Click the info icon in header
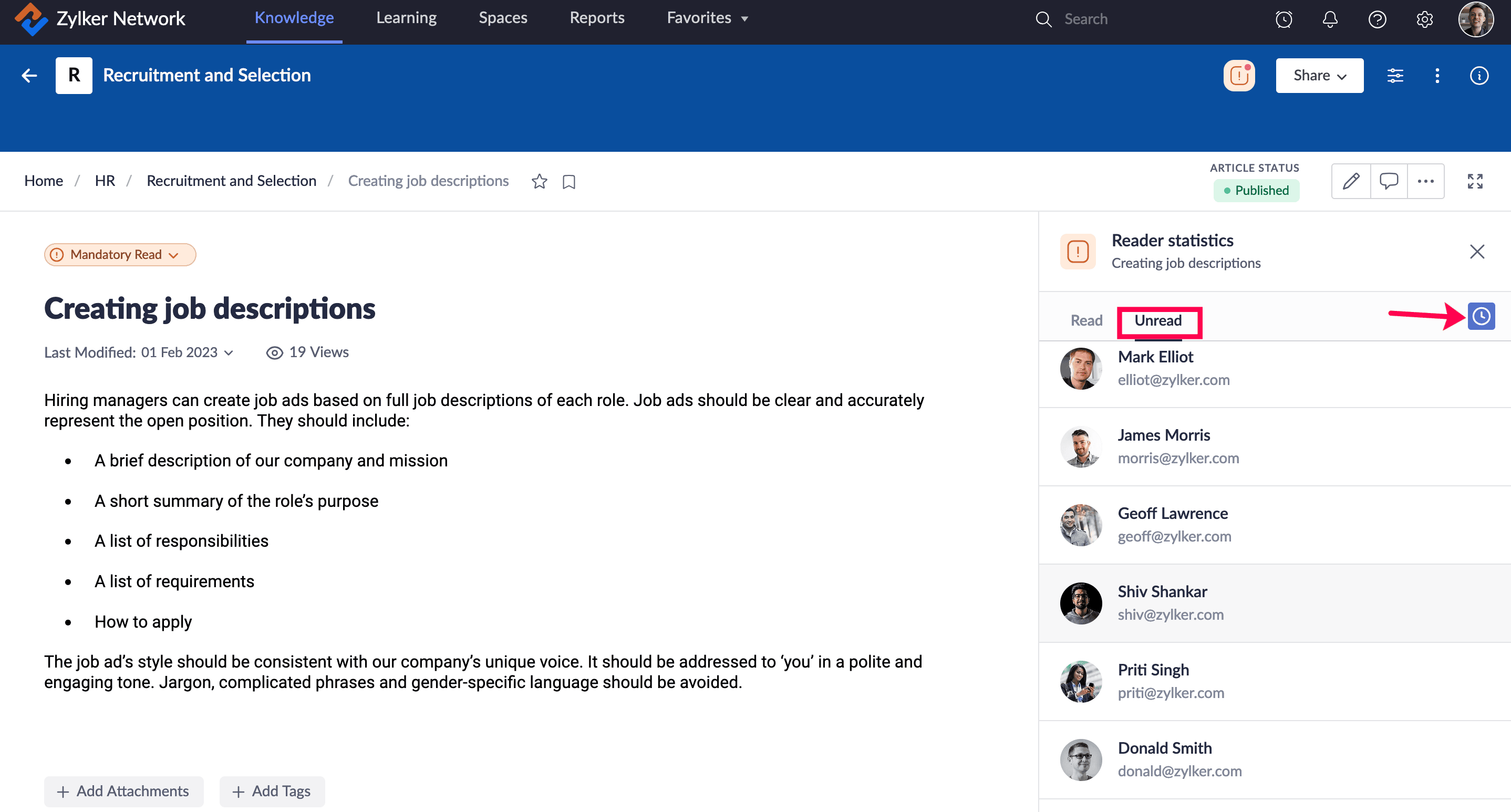Image resolution: width=1511 pixels, height=812 pixels. coord(1479,76)
